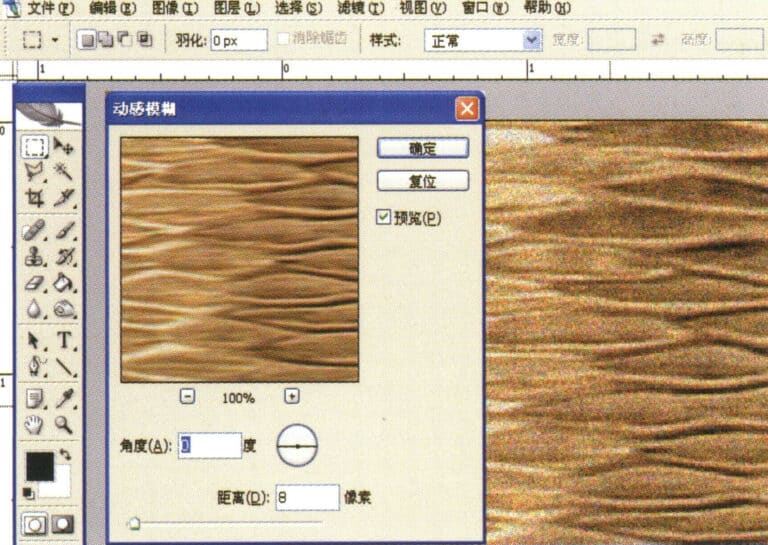Click the motion blur preview thumbnail

pyautogui.click(x=240, y=260)
